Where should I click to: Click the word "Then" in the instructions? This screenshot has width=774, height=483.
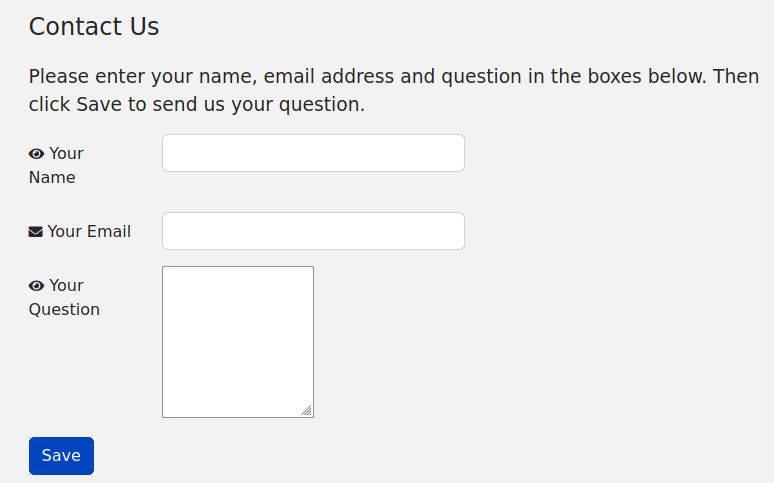tap(736, 76)
